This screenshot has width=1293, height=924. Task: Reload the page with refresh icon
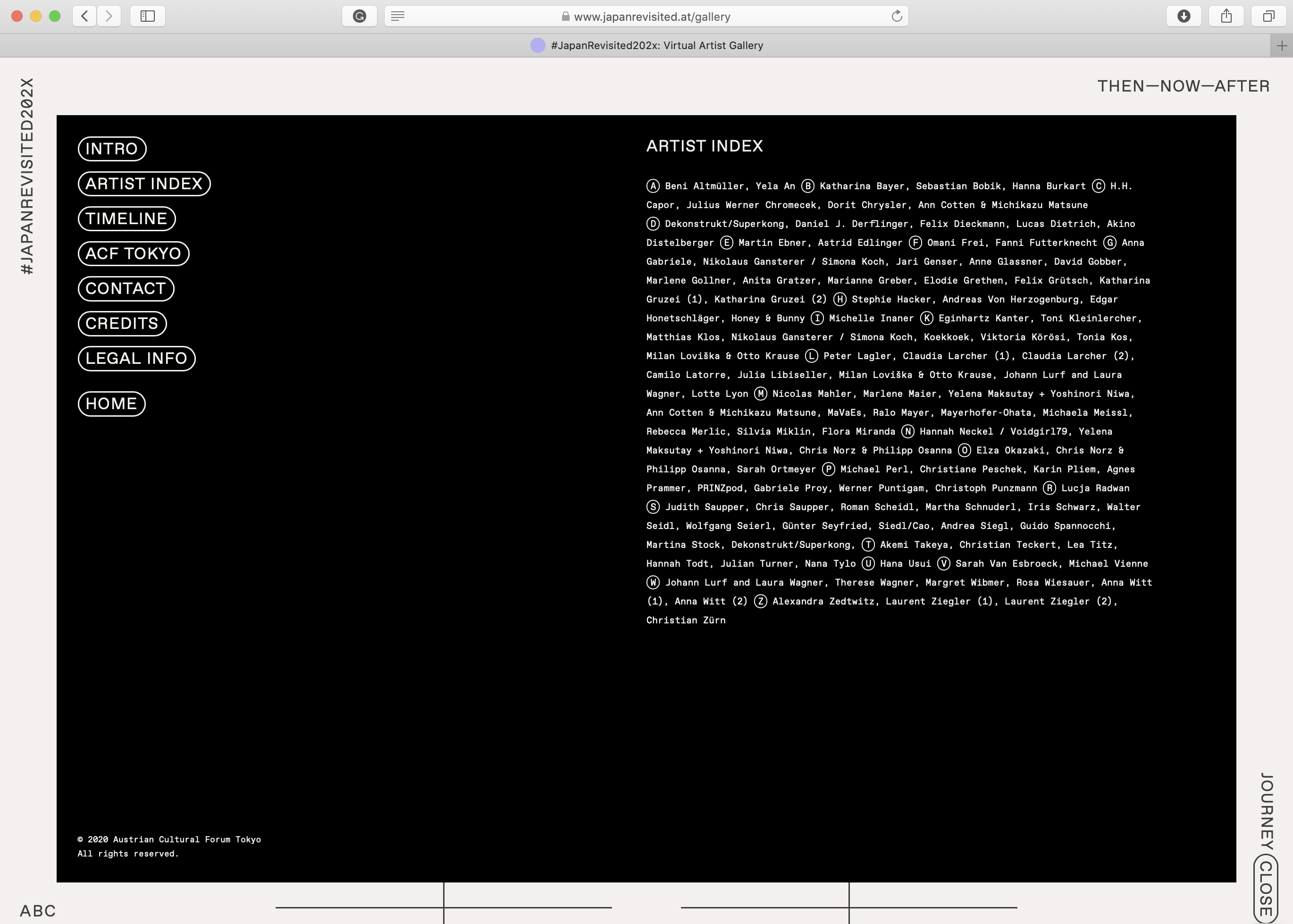[897, 16]
